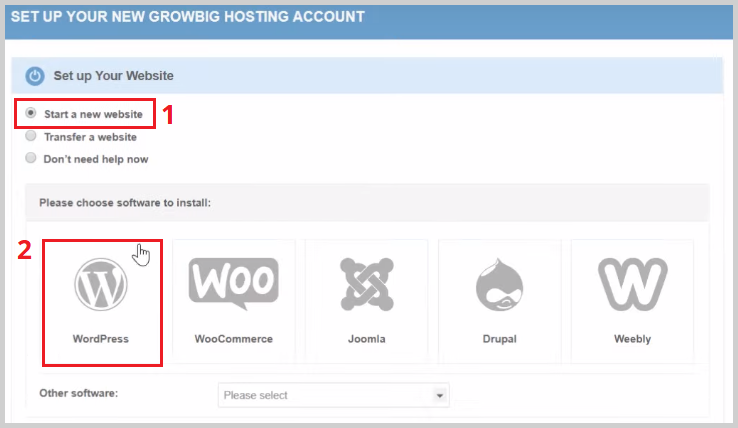
Task: Click the Transfer a website label text
Action: (x=90, y=137)
